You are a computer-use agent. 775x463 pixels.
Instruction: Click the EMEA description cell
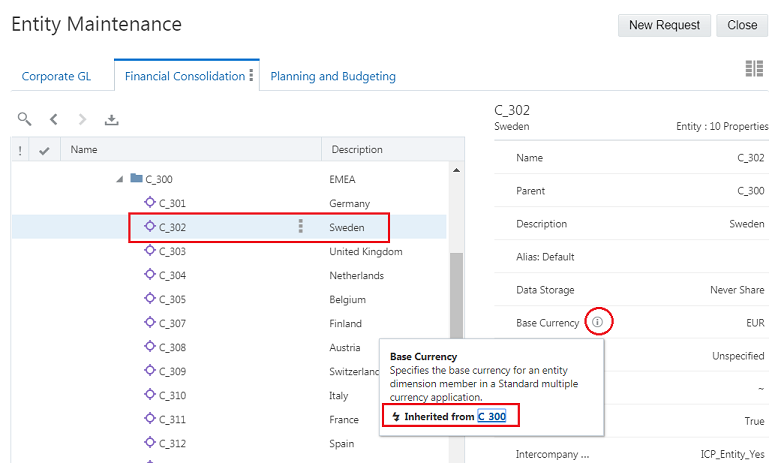click(x=342, y=179)
